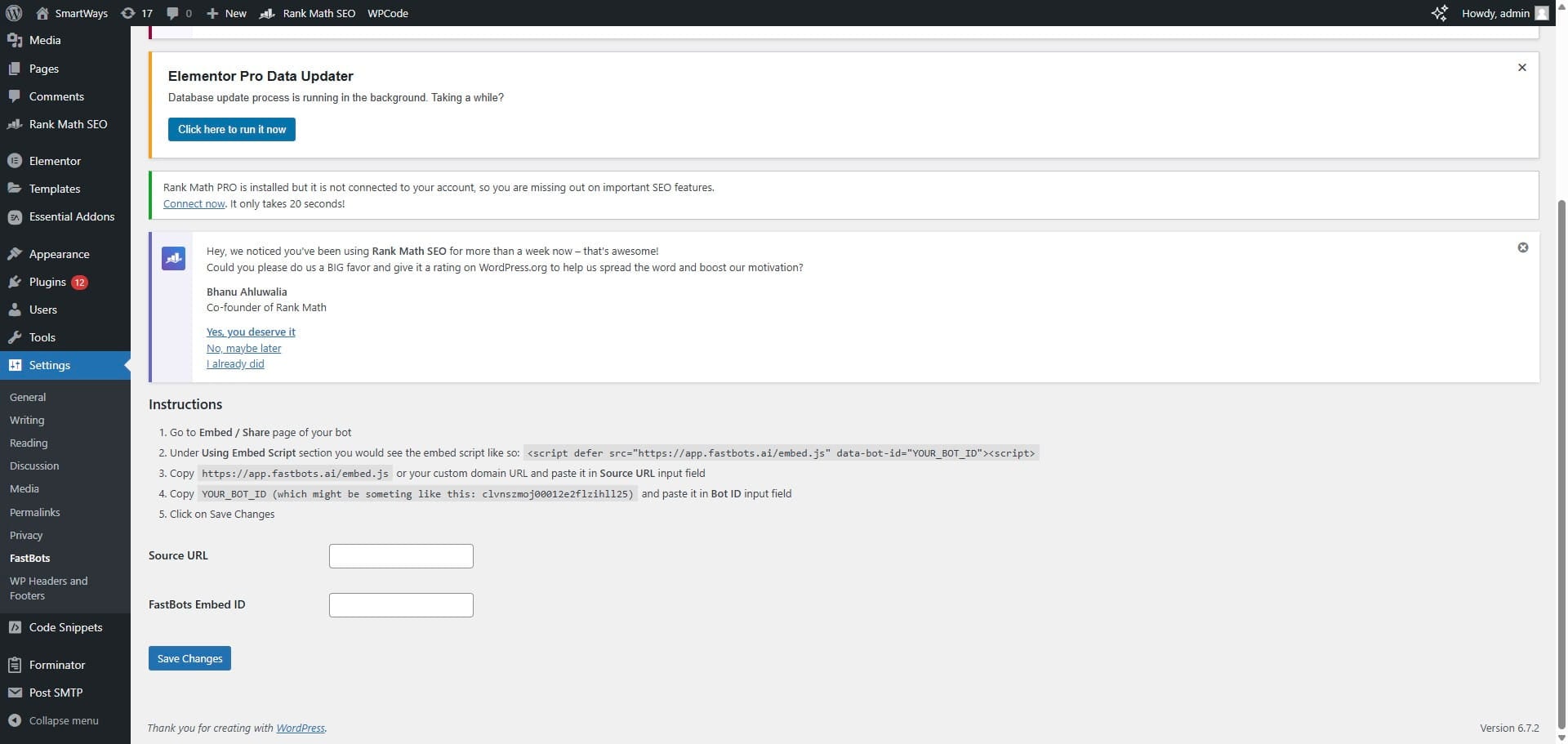Open the New item dropdown
The width and height of the screenshot is (1568, 744).
(x=225, y=13)
